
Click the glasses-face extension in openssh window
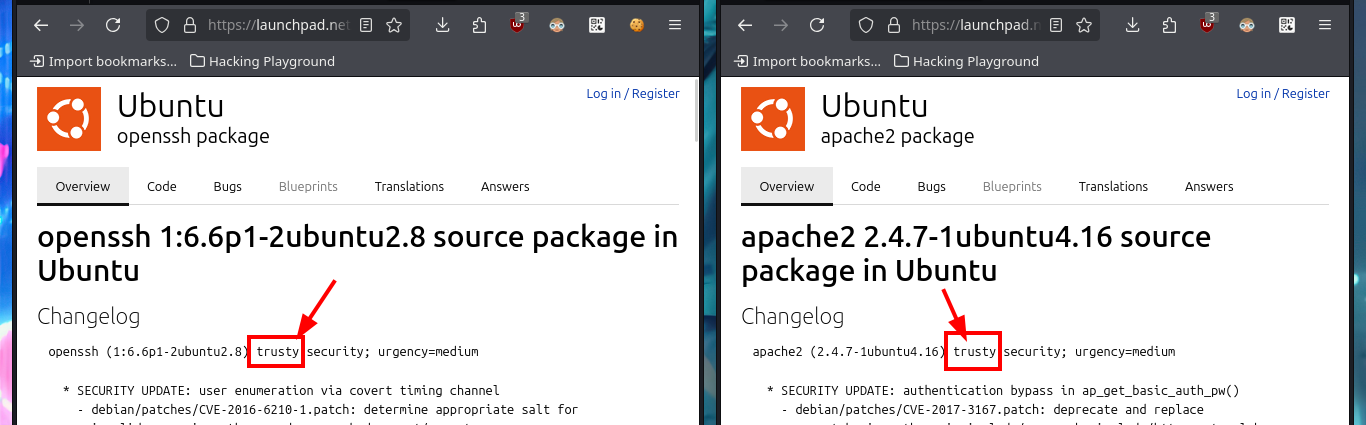pos(557,25)
